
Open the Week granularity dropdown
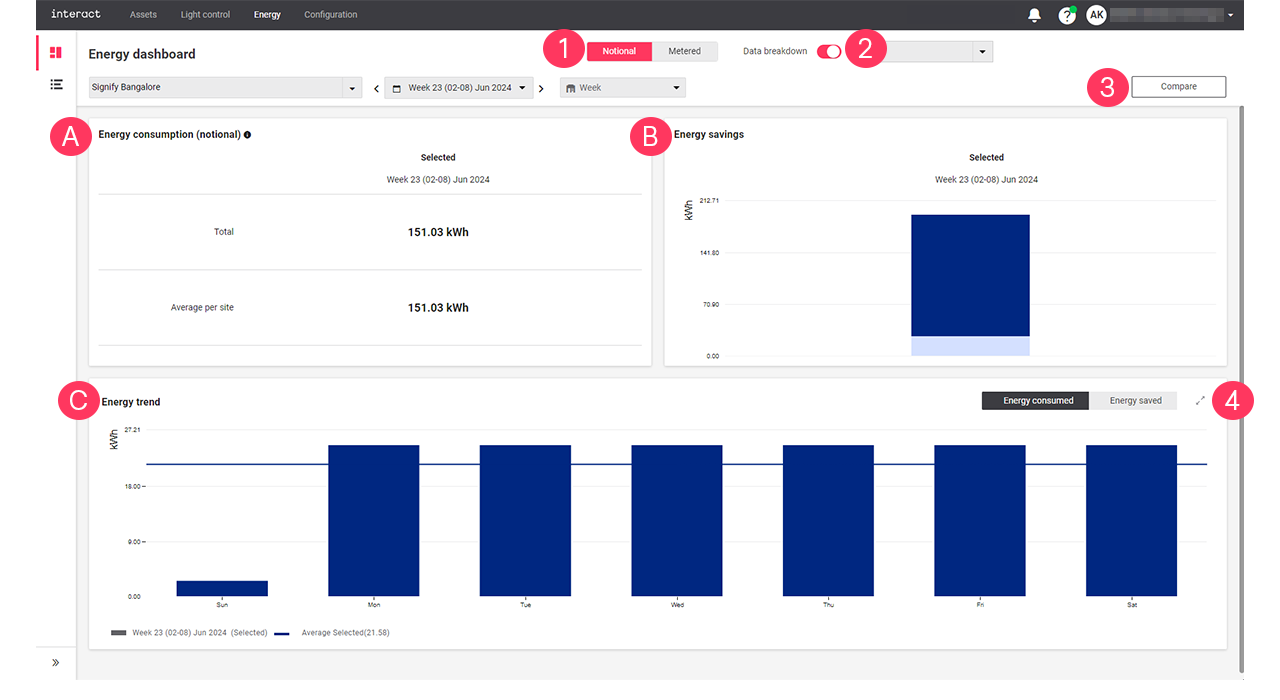pos(622,87)
